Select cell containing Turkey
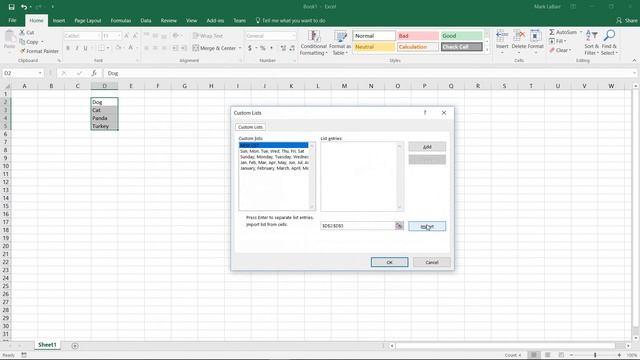Image resolution: width=640 pixels, height=360 pixels. 104,126
